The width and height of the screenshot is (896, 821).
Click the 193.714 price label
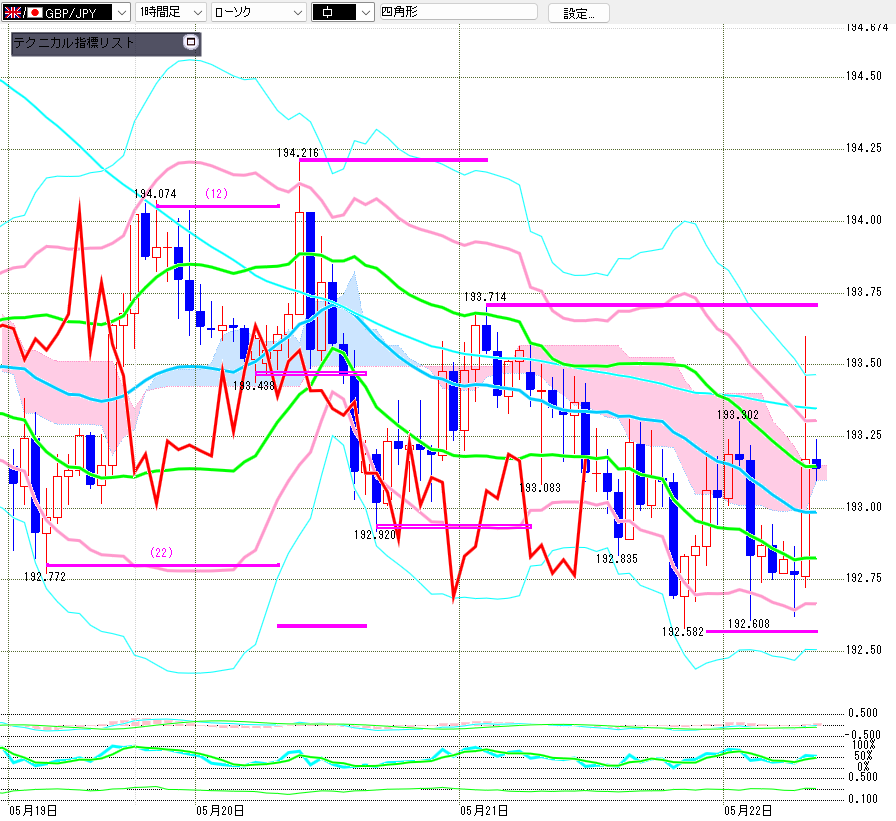pyautogui.click(x=485, y=297)
